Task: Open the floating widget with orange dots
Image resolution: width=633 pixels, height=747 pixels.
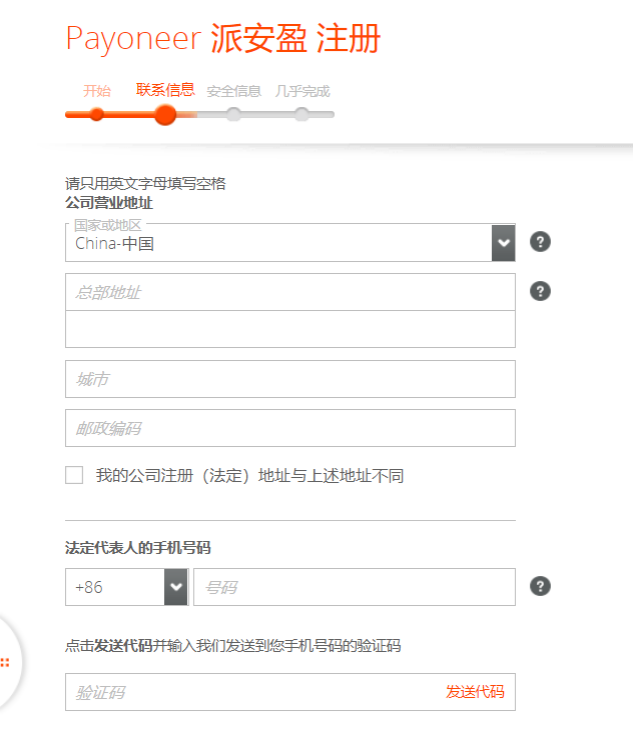Action: (x=6, y=662)
